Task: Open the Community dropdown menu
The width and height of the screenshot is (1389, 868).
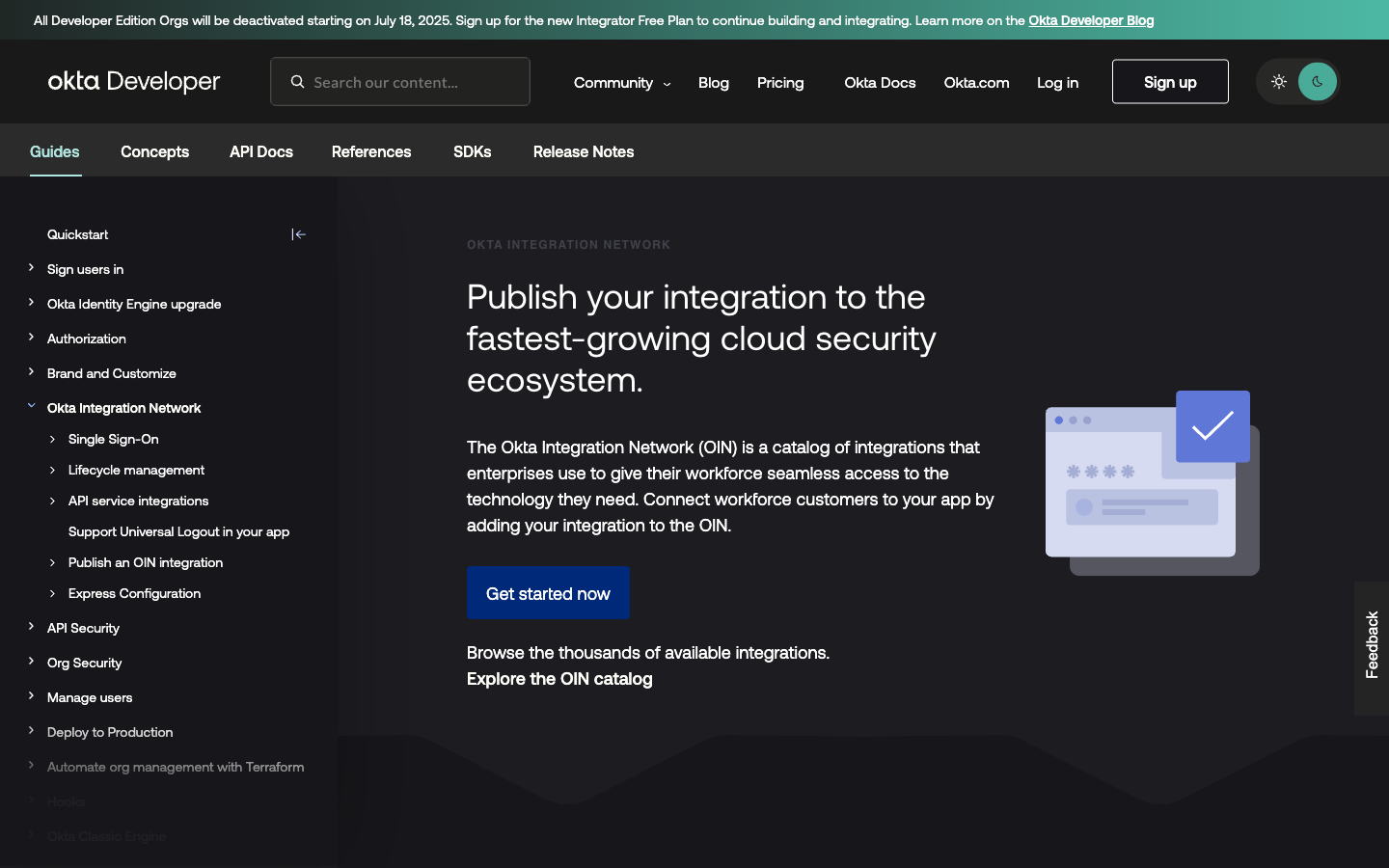Action: pyautogui.click(x=622, y=83)
